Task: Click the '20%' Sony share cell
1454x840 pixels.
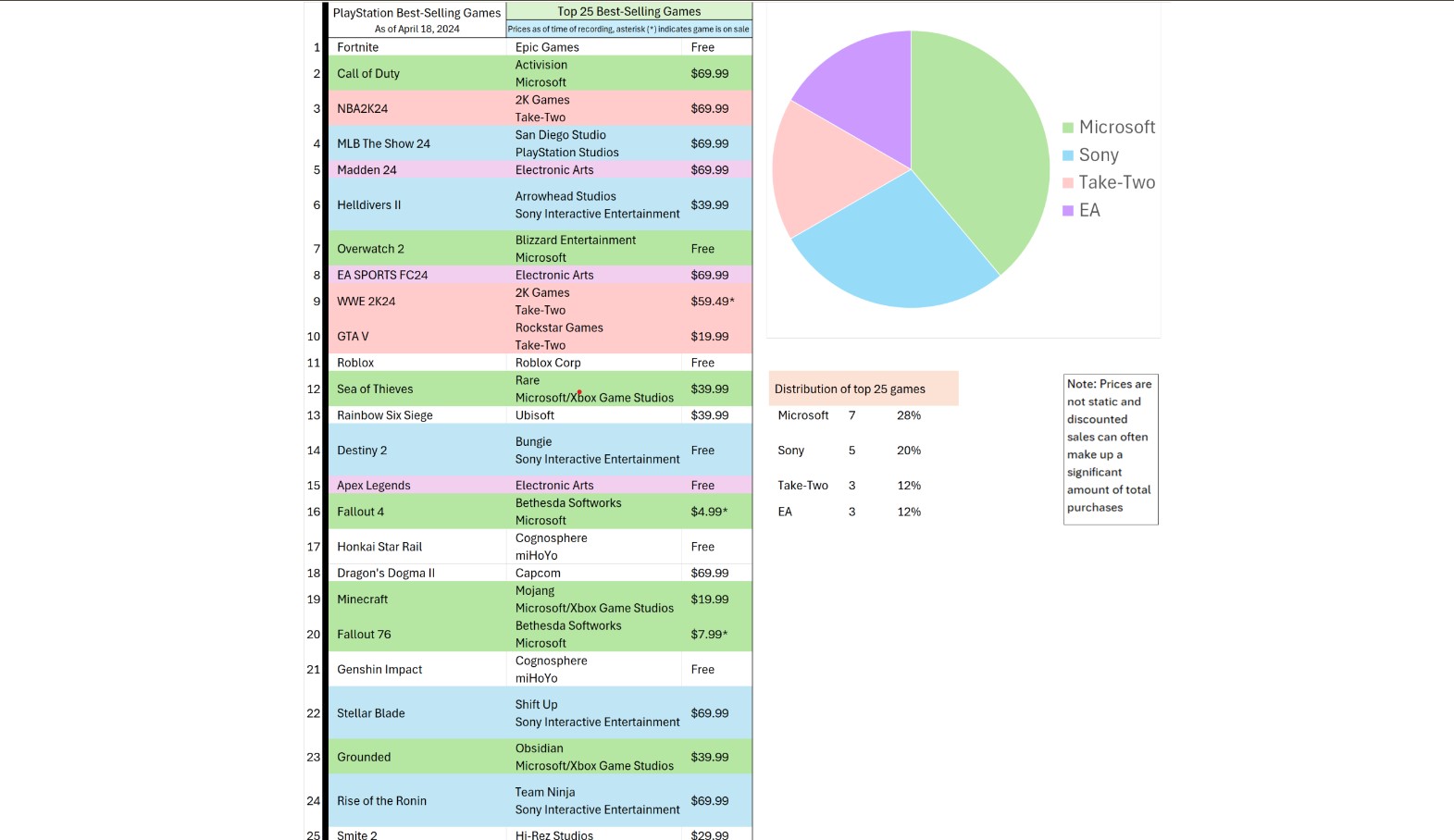Action: 909,451
